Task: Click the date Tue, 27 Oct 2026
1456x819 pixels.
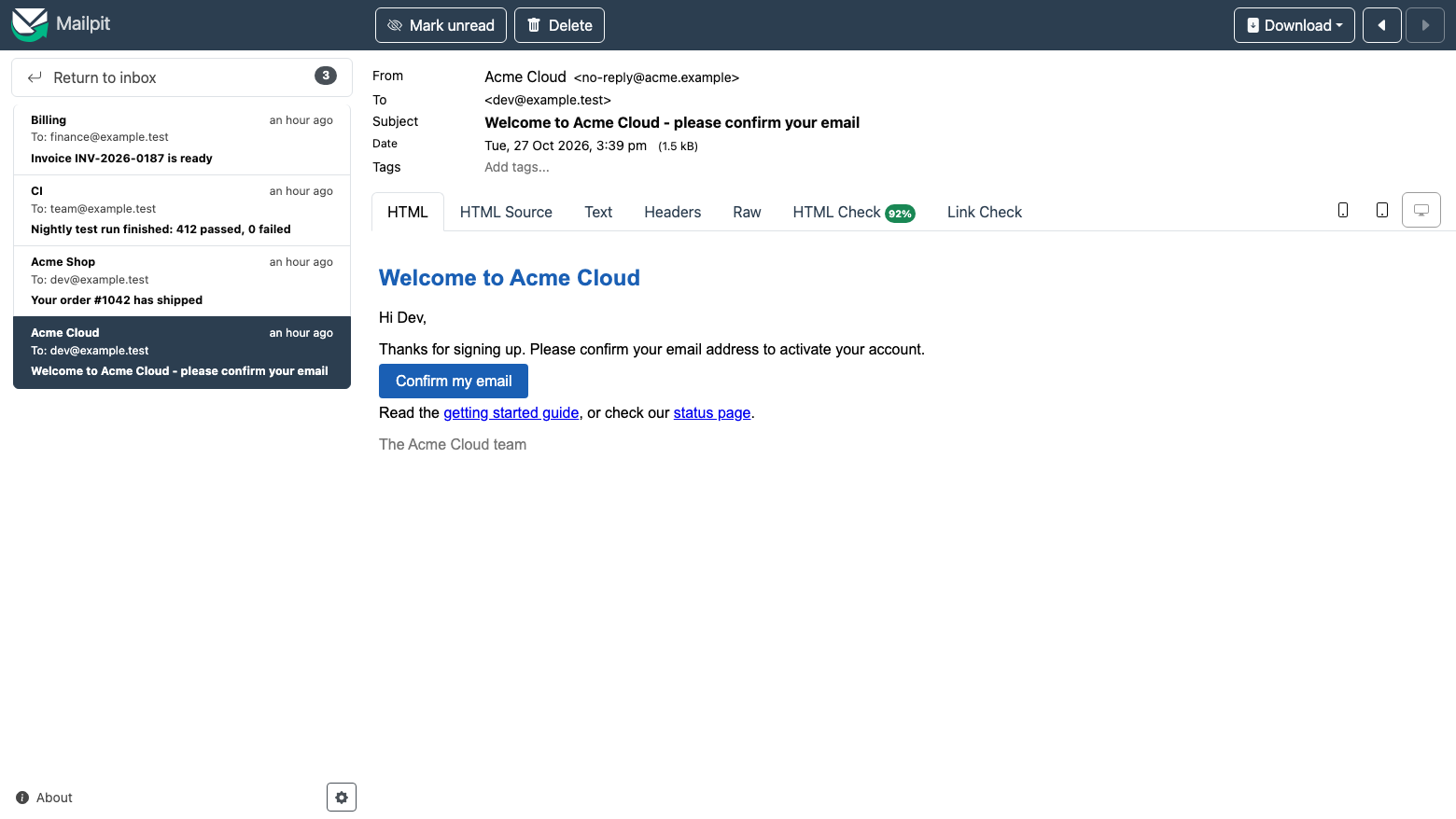Action: [566, 146]
